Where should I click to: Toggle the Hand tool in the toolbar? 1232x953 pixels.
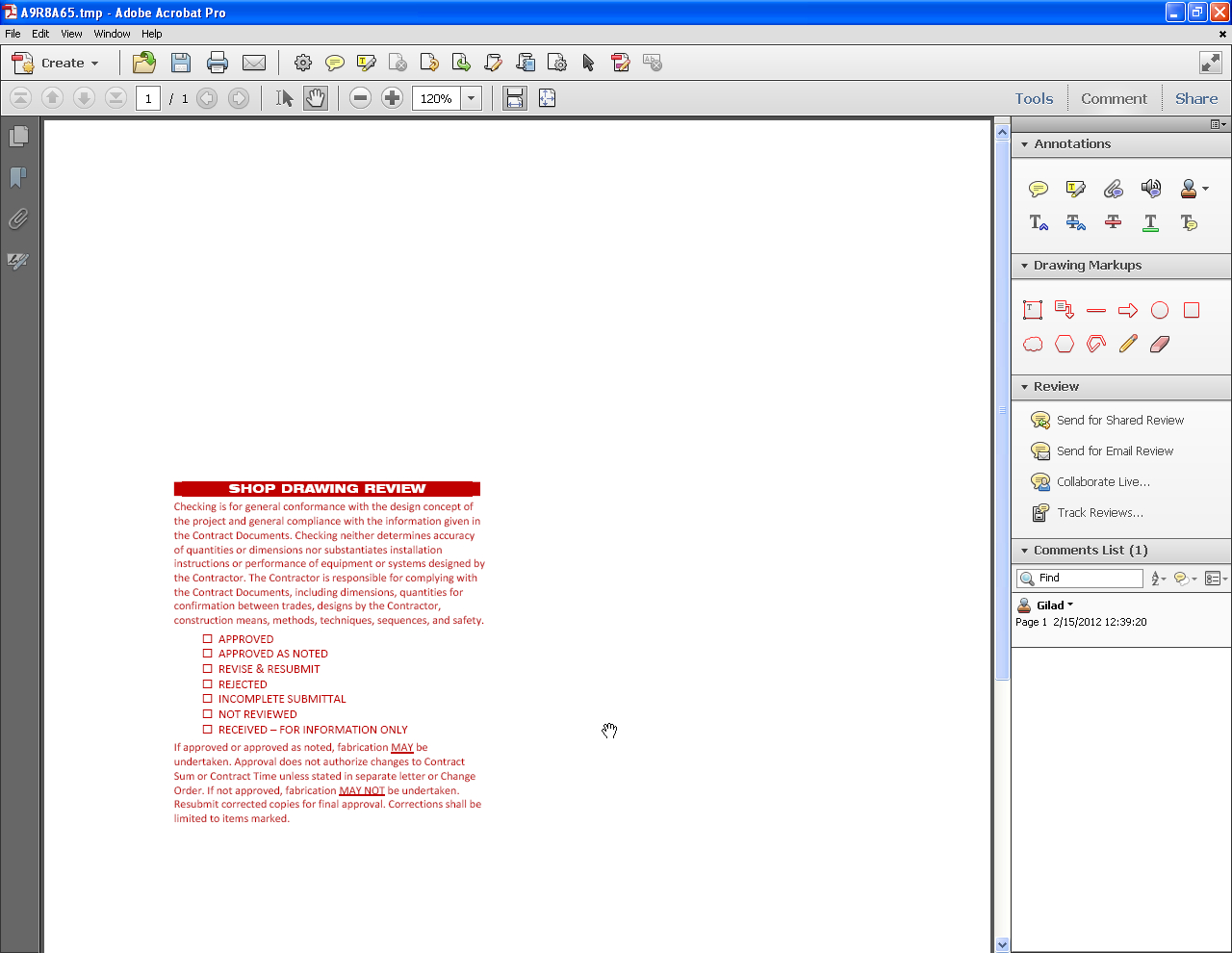click(315, 97)
